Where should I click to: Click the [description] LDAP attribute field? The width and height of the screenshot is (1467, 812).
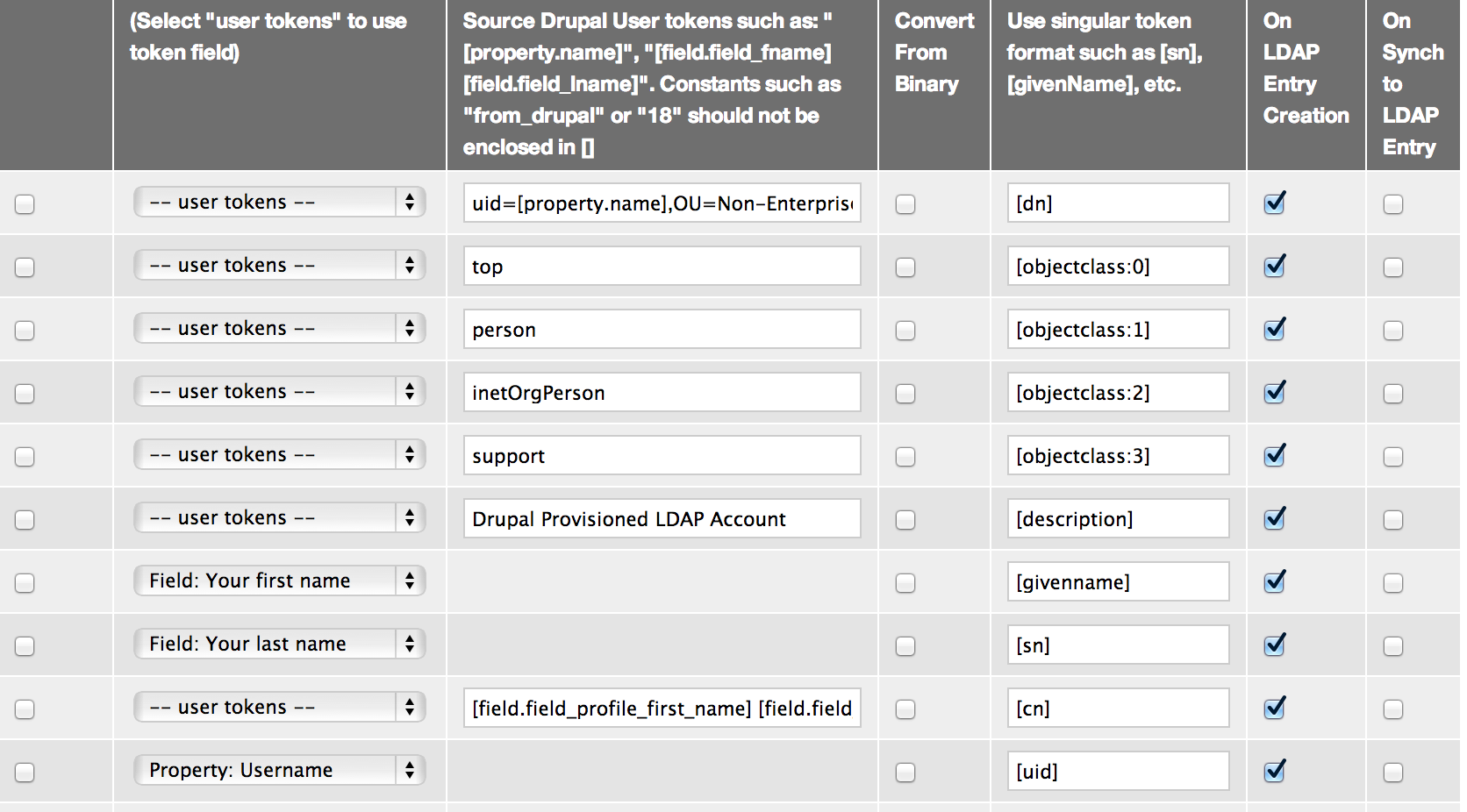pyautogui.click(x=1118, y=519)
